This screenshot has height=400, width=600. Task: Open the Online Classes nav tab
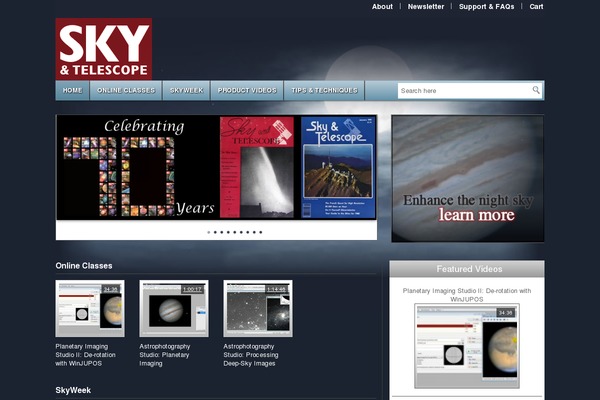(x=126, y=90)
